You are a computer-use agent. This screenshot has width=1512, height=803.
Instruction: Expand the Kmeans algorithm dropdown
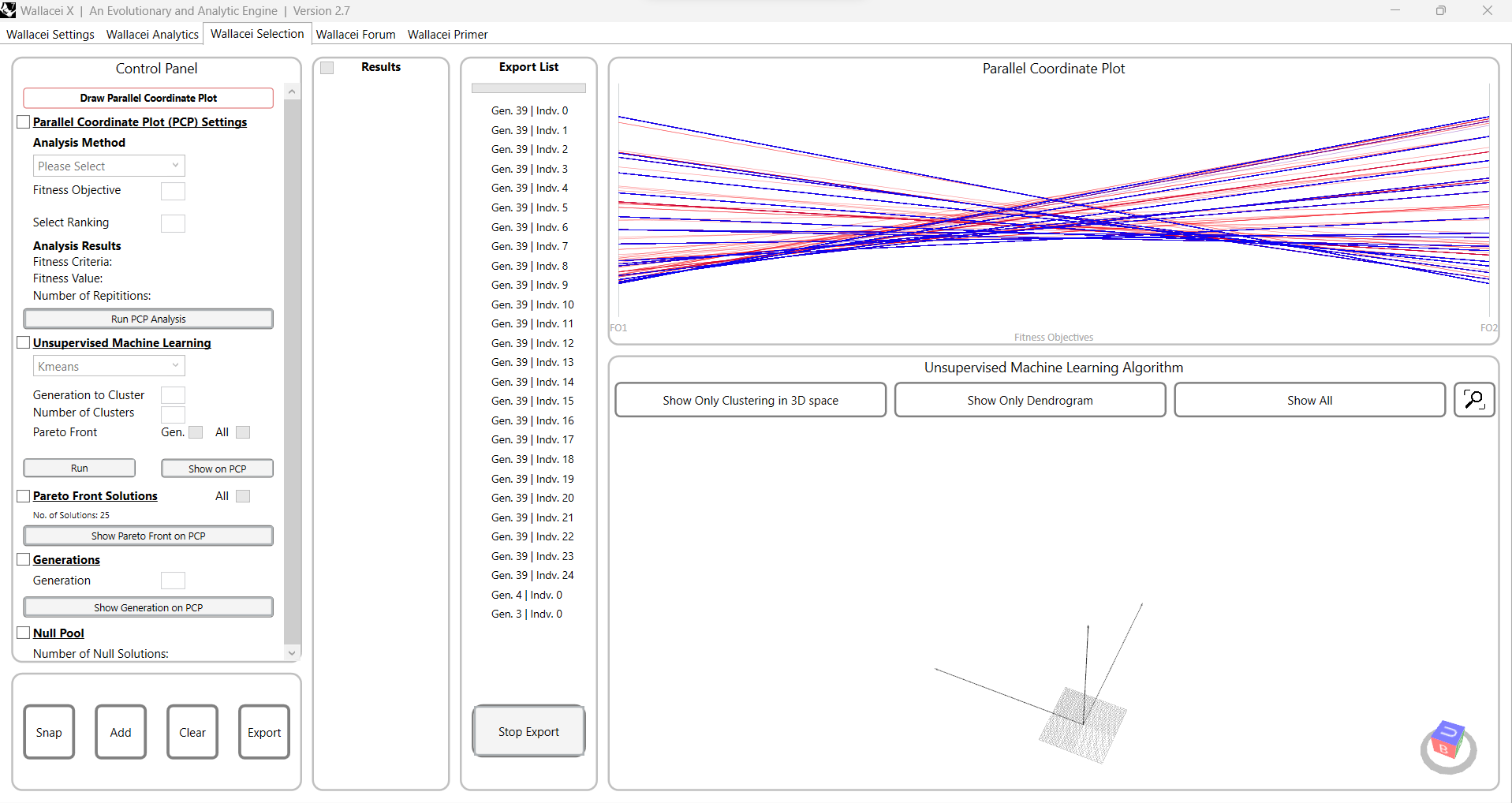(109, 366)
